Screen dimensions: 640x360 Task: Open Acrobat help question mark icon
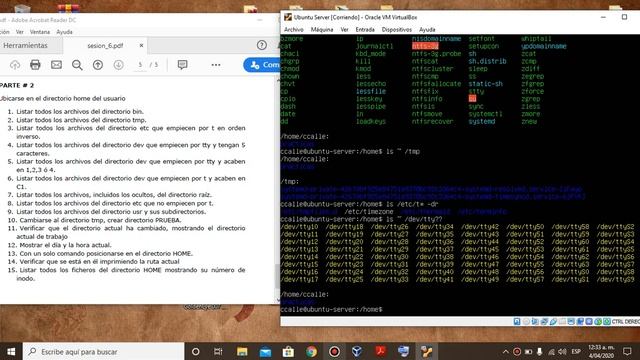click(x=262, y=45)
